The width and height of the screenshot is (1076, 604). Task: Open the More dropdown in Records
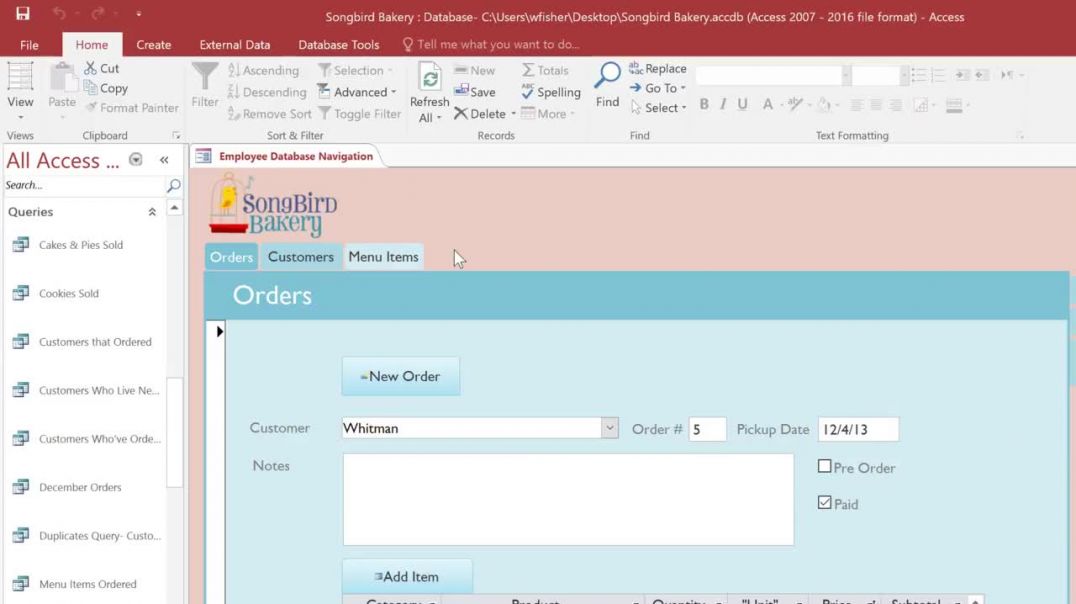(x=547, y=114)
